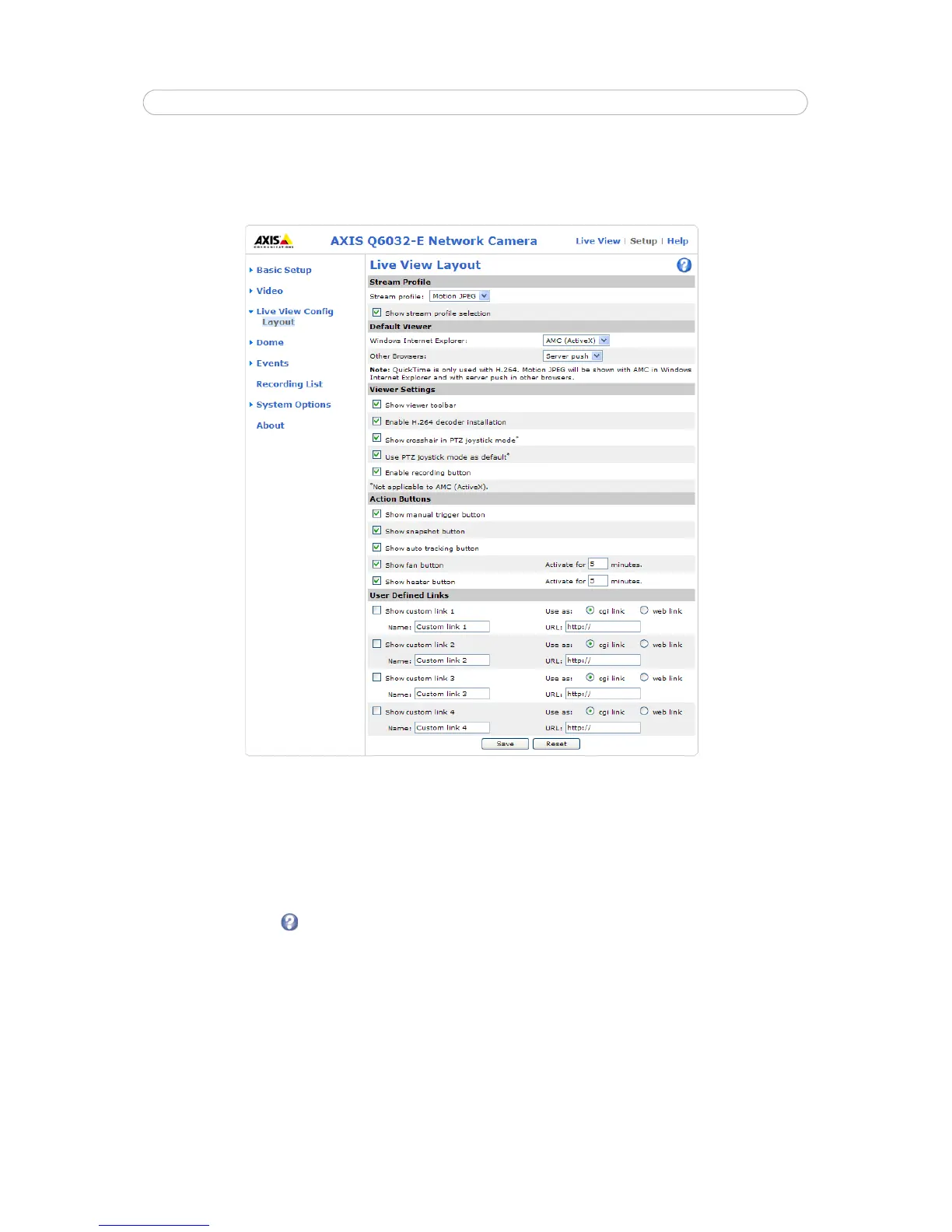Click the URL field for custom link 2

pos(603,660)
